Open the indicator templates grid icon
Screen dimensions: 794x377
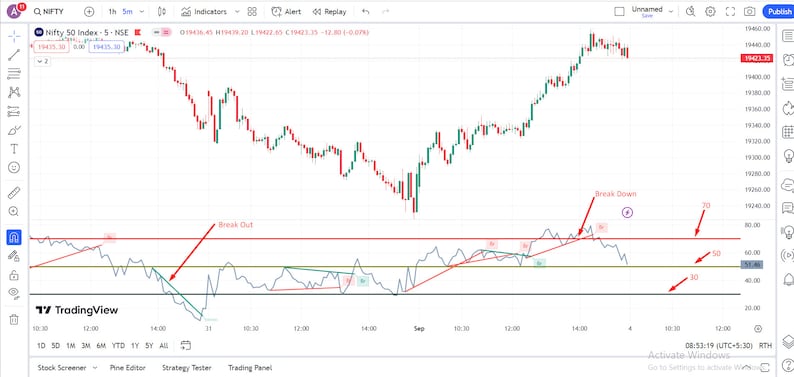(x=252, y=11)
